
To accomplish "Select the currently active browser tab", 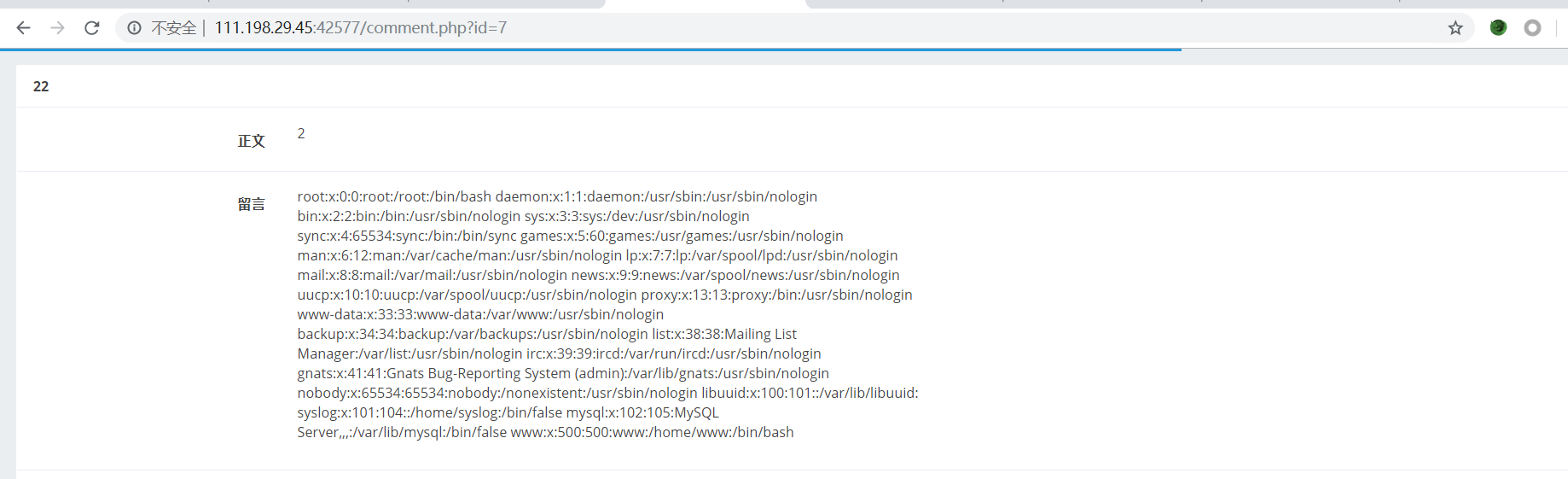I will tap(705, 4).
